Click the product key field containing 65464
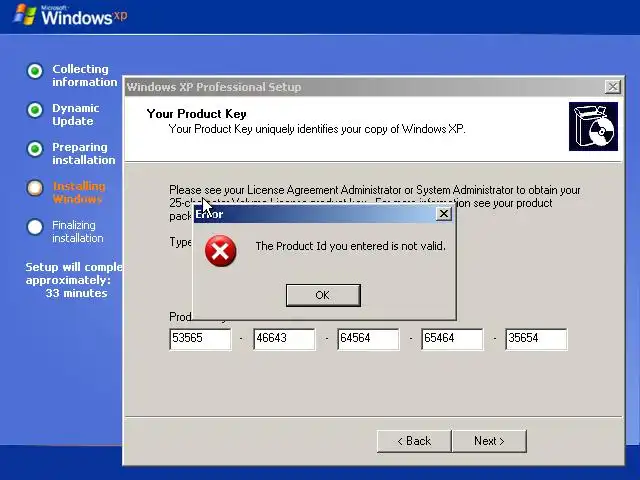The width and height of the screenshot is (640, 480). pos(452,339)
